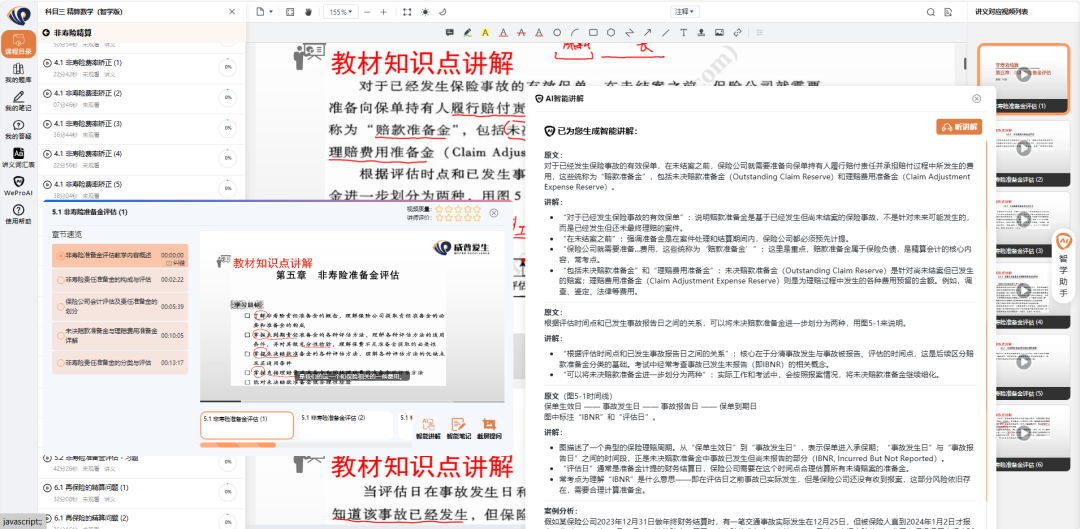This screenshot has height=529, width=1080.
Task: Open the 155% zoom level dropdown
Action: pos(344,12)
